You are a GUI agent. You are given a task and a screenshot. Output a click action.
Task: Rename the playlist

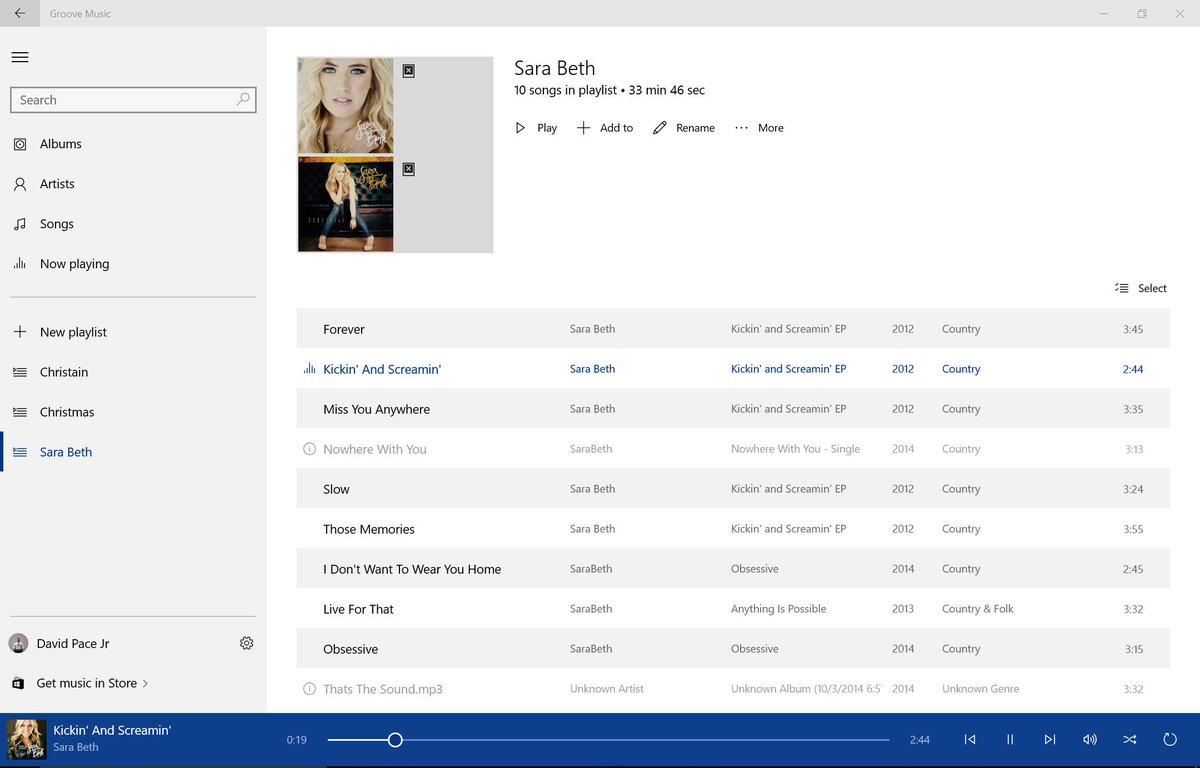point(684,128)
